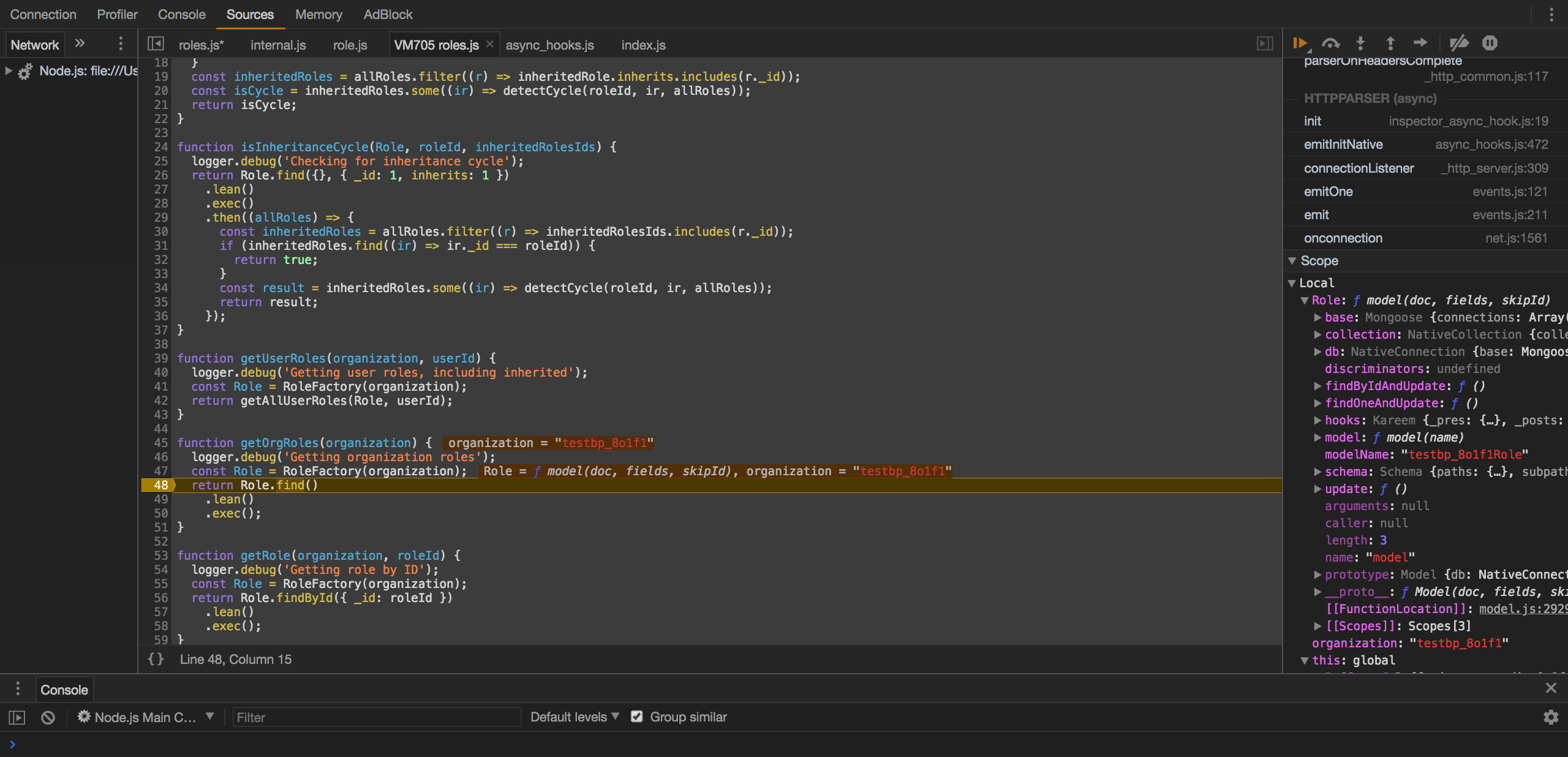
Task: Expand the db NativeConnection property
Action: 1317,352
